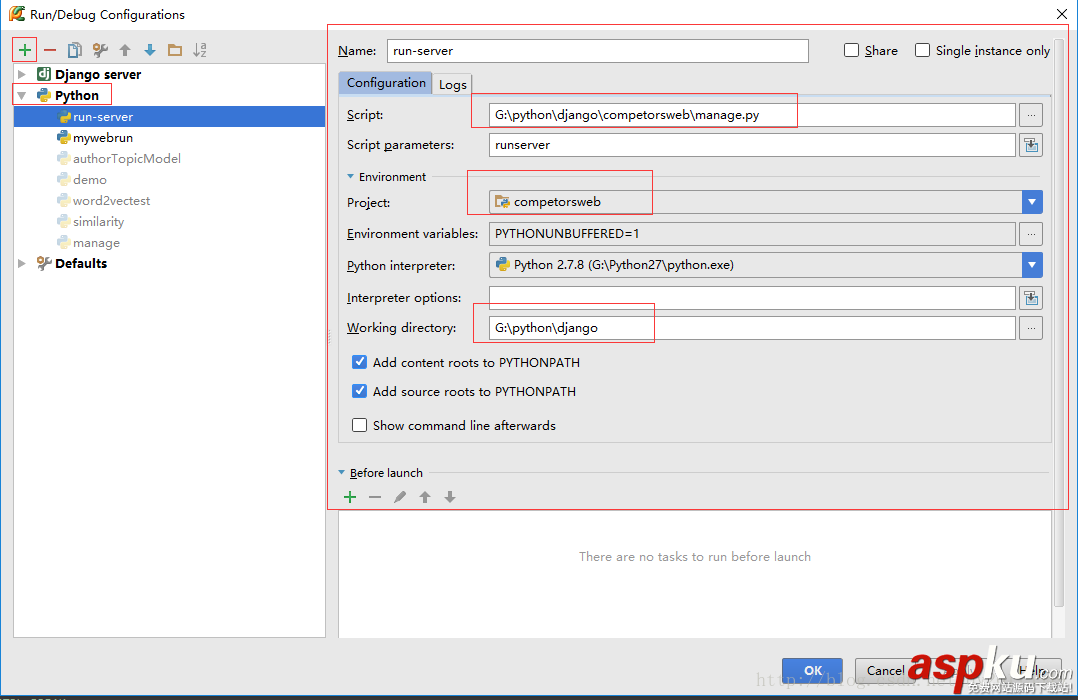Move configuration up in toolbar

click(x=125, y=50)
